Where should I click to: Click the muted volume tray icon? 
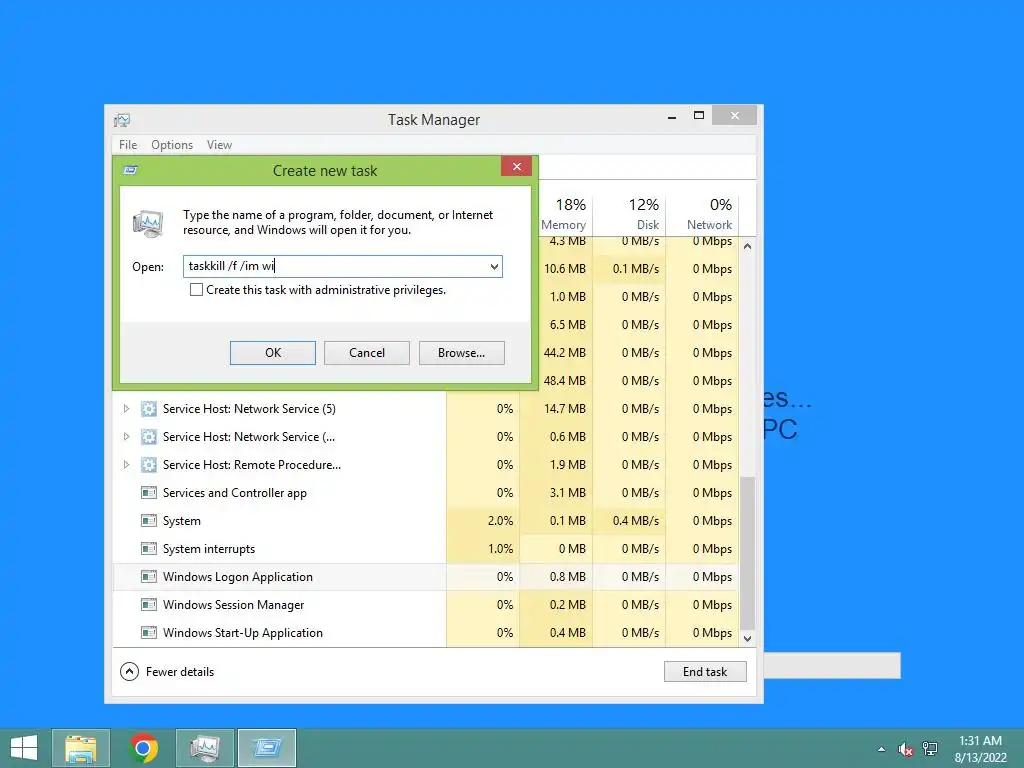click(x=905, y=749)
